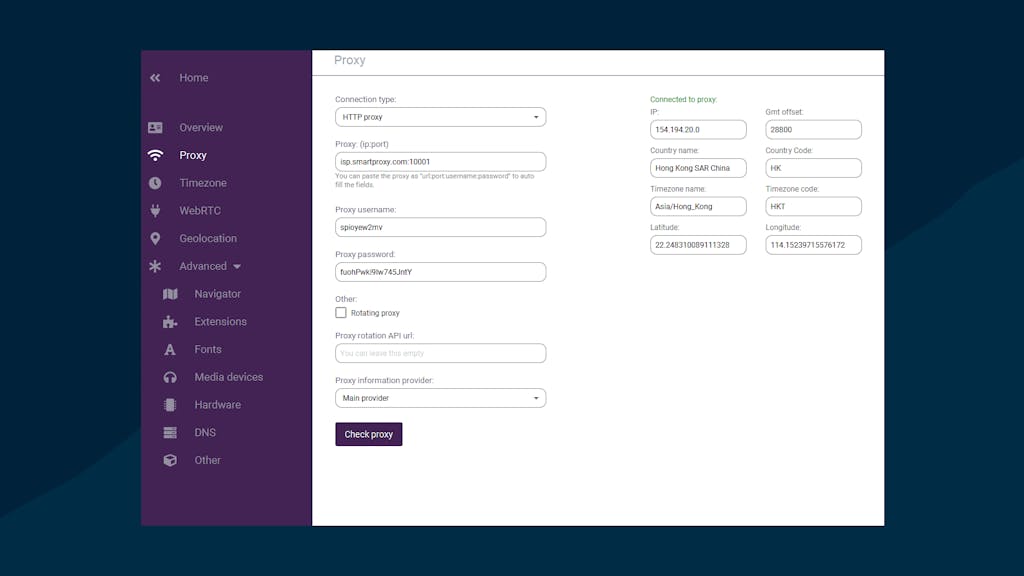Enable the Rotating proxy checkbox

341,313
